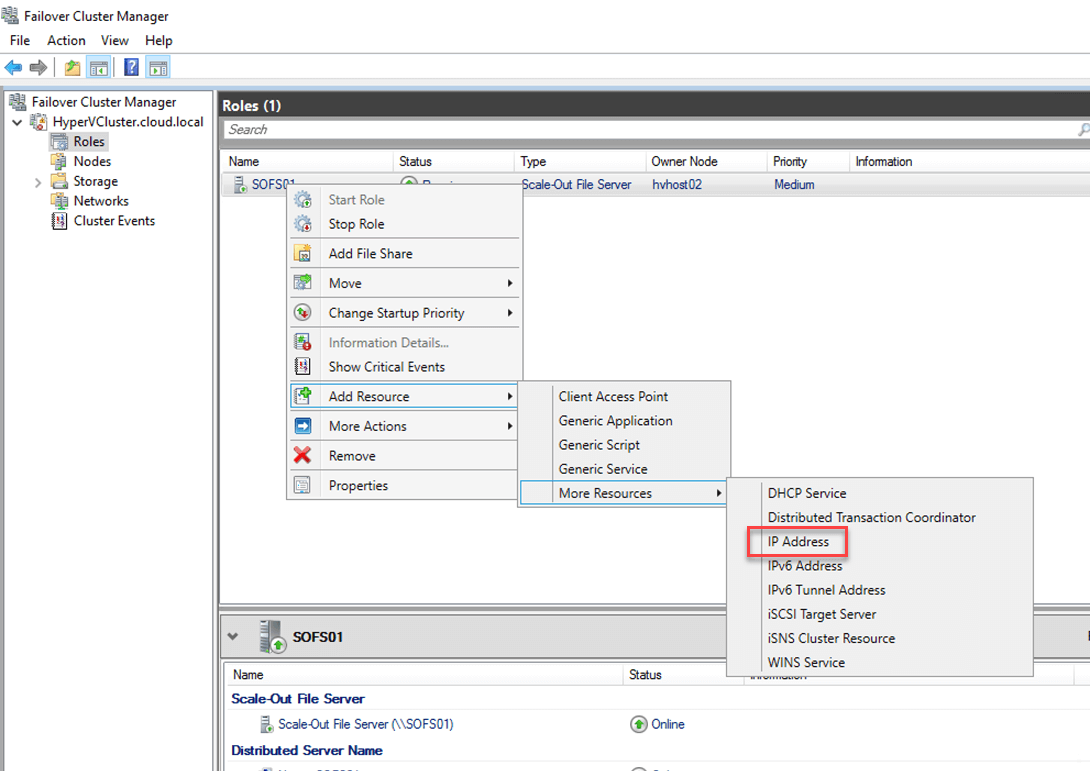
Task: Sort by the Priority column header
Action: tap(808, 161)
